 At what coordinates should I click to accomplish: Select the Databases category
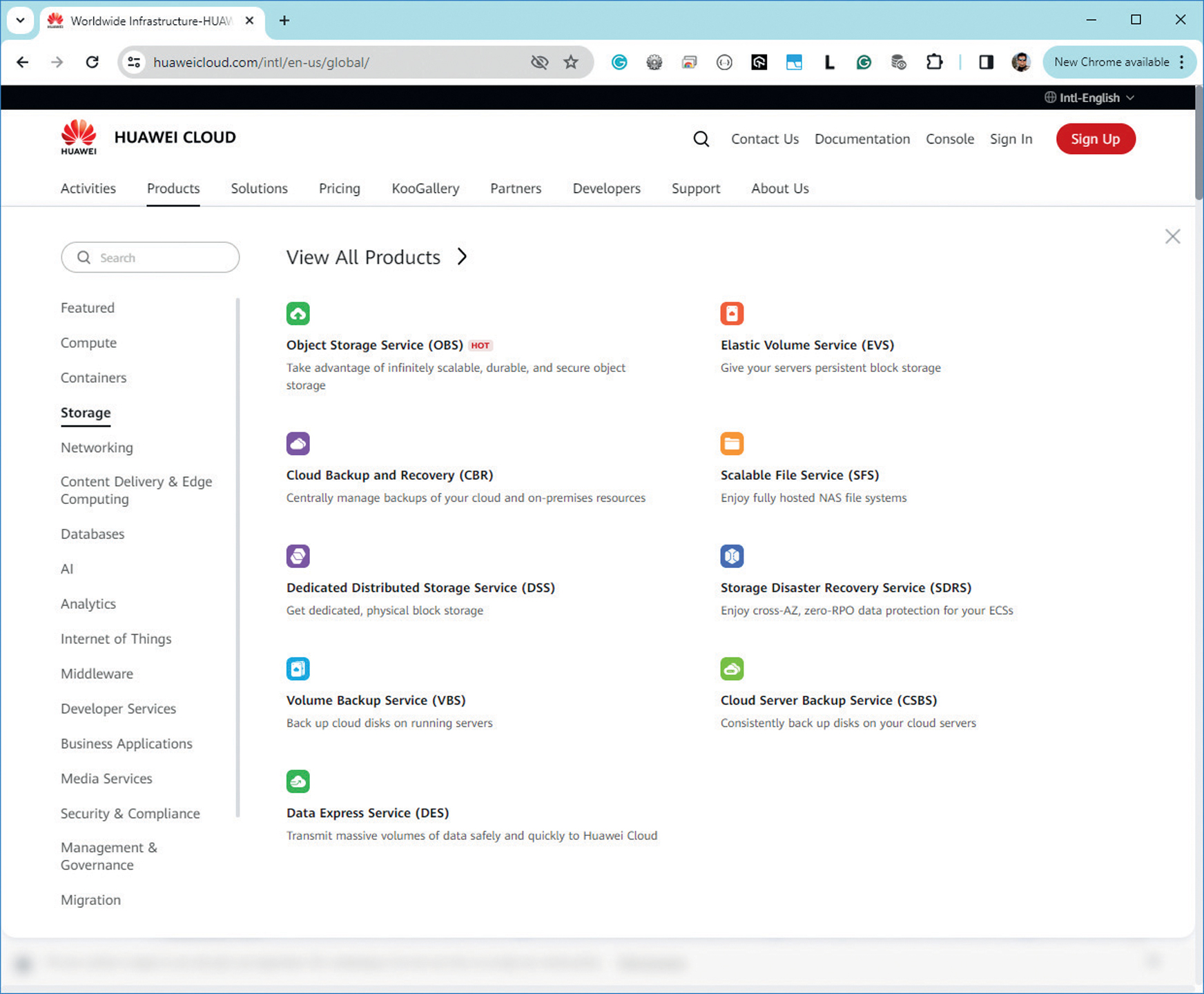[93, 534]
